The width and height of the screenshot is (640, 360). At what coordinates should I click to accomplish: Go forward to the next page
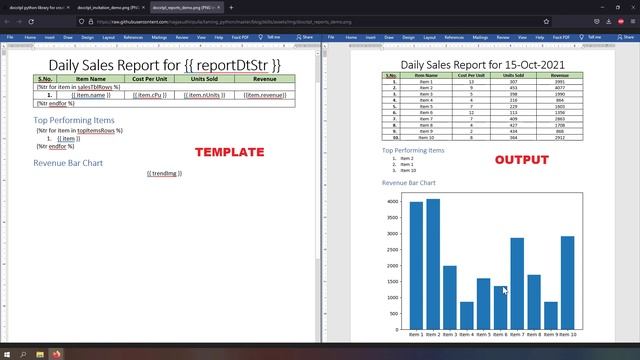[x=19, y=22]
